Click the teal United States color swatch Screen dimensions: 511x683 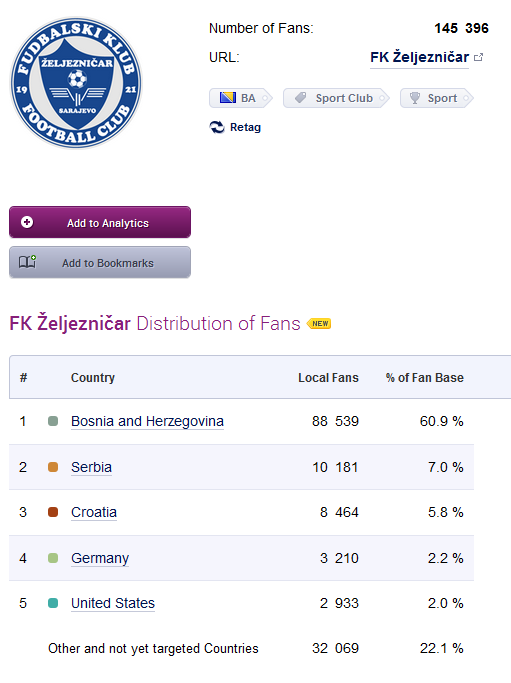click(x=53, y=603)
